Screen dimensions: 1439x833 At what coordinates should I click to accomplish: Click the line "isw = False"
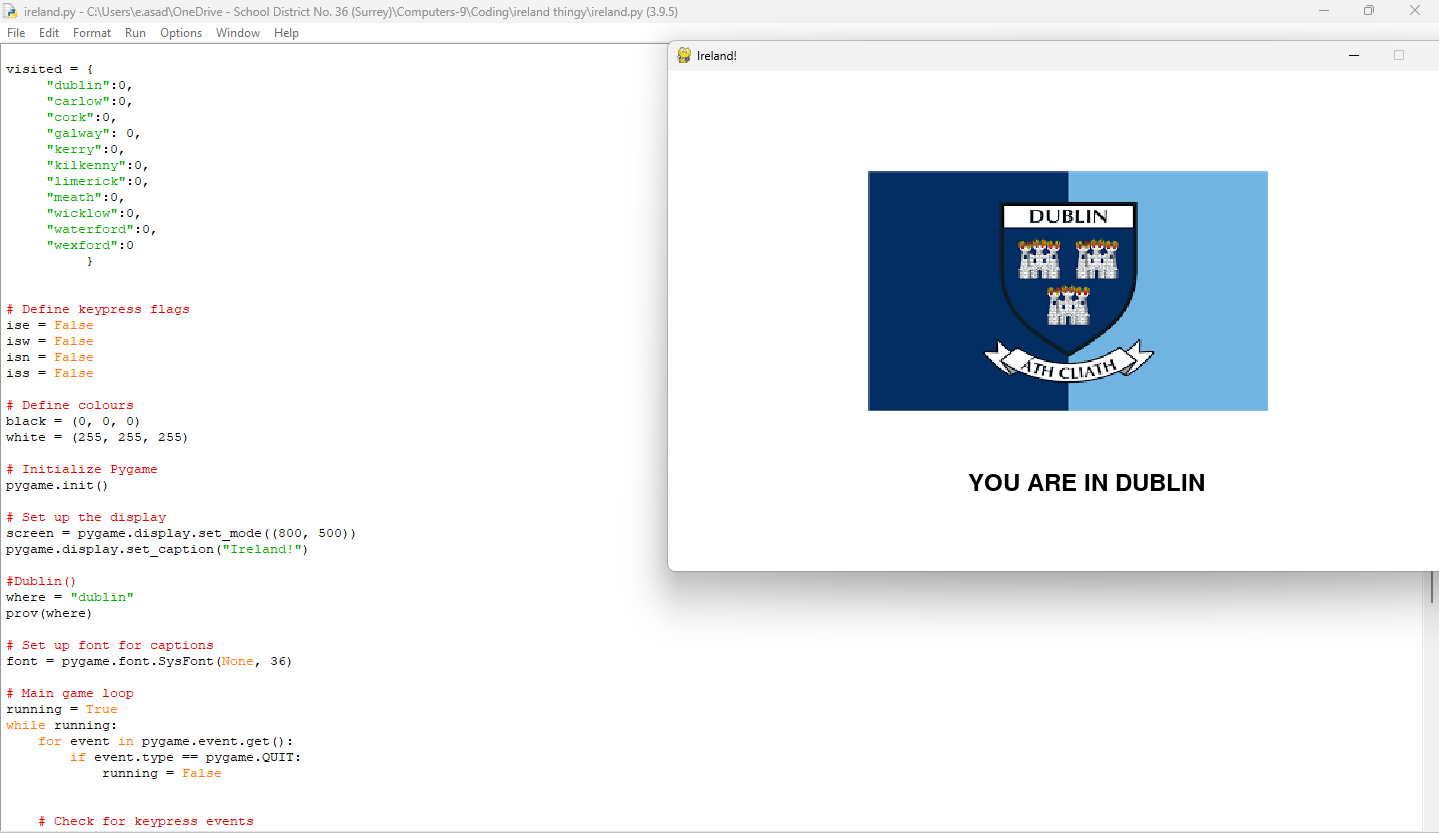50,341
